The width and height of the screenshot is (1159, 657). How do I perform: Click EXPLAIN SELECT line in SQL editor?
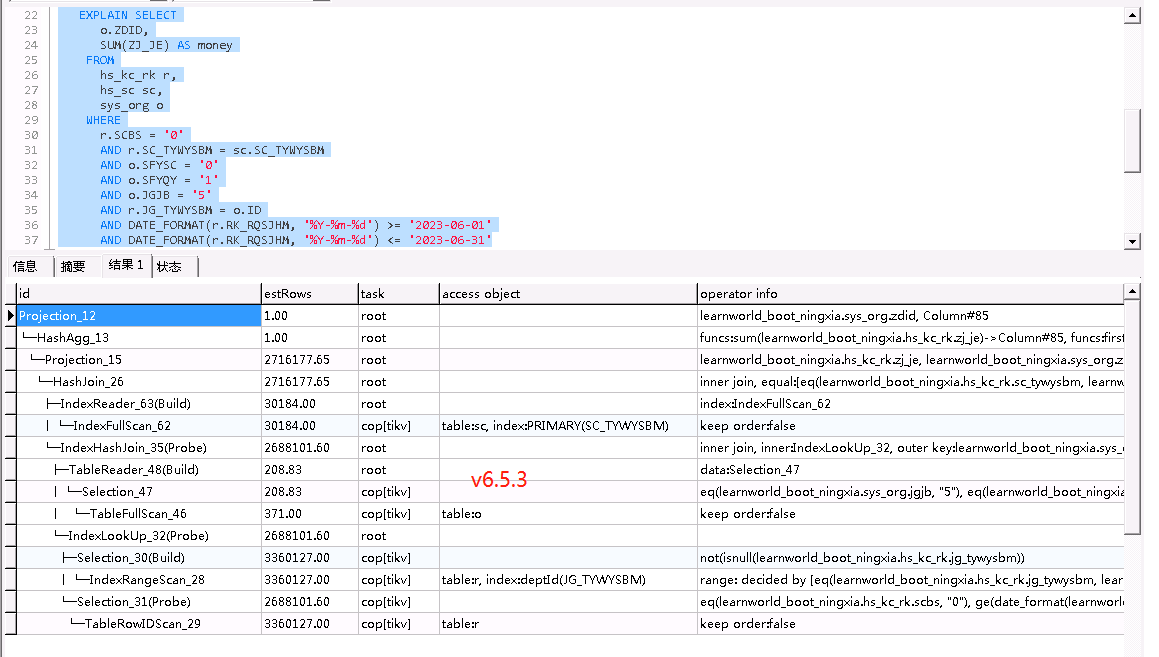point(128,15)
